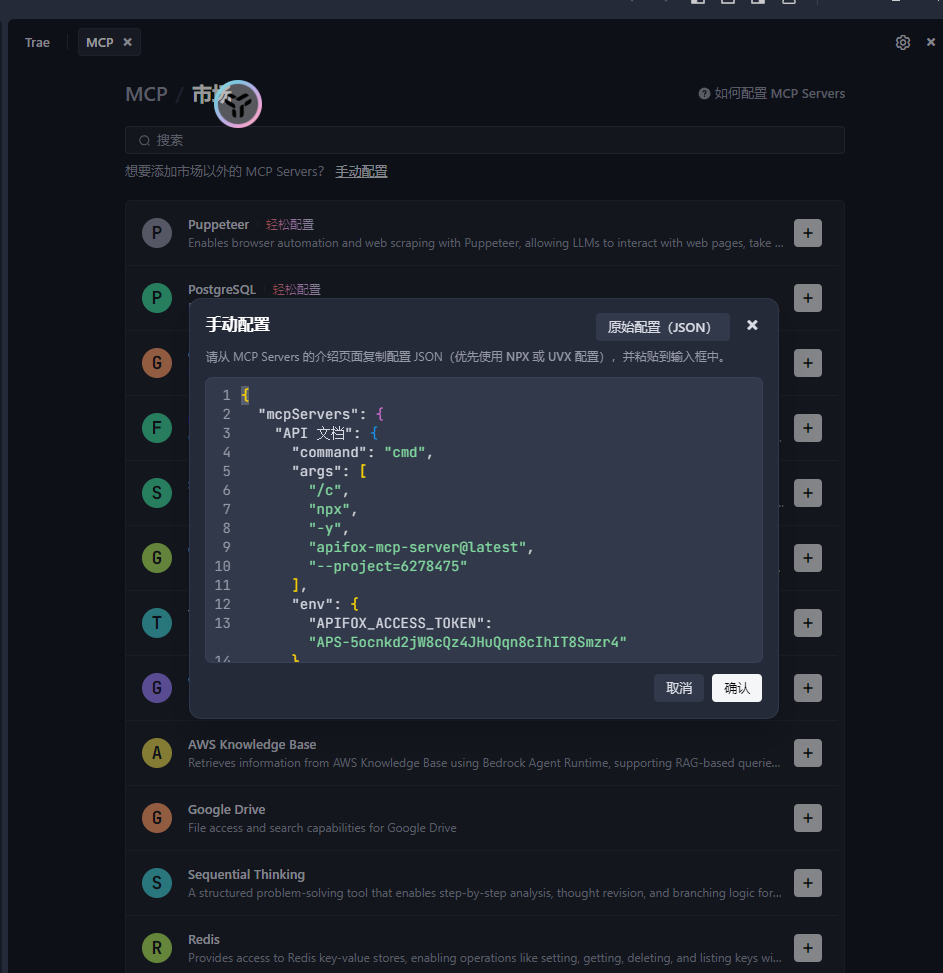Viewport: 943px width, 973px height.
Task: Add the Sequential Thinking server
Action: (x=808, y=882)
